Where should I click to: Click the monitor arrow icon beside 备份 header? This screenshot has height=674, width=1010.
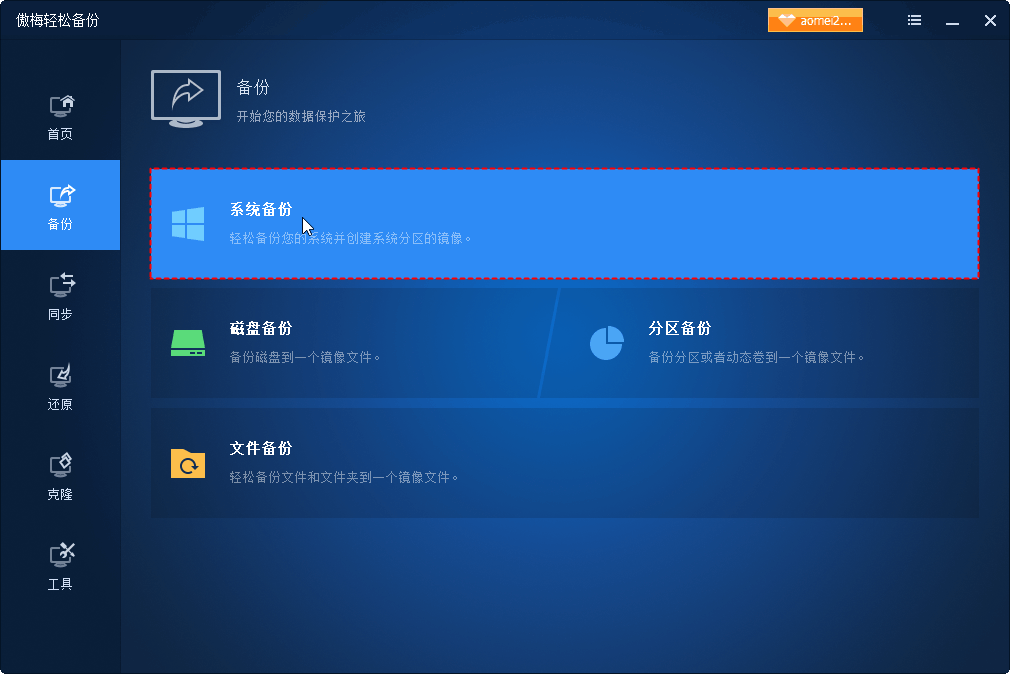186,99
